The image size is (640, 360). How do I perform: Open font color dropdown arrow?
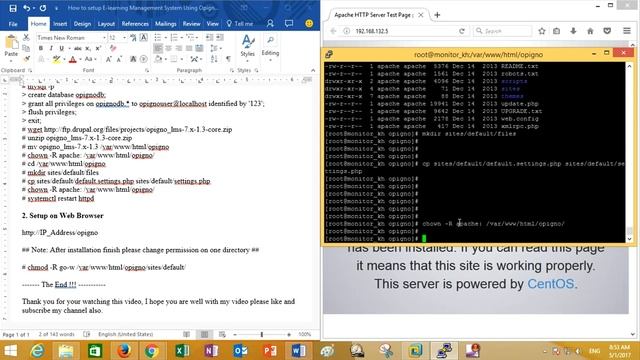[x=80, y=60]
